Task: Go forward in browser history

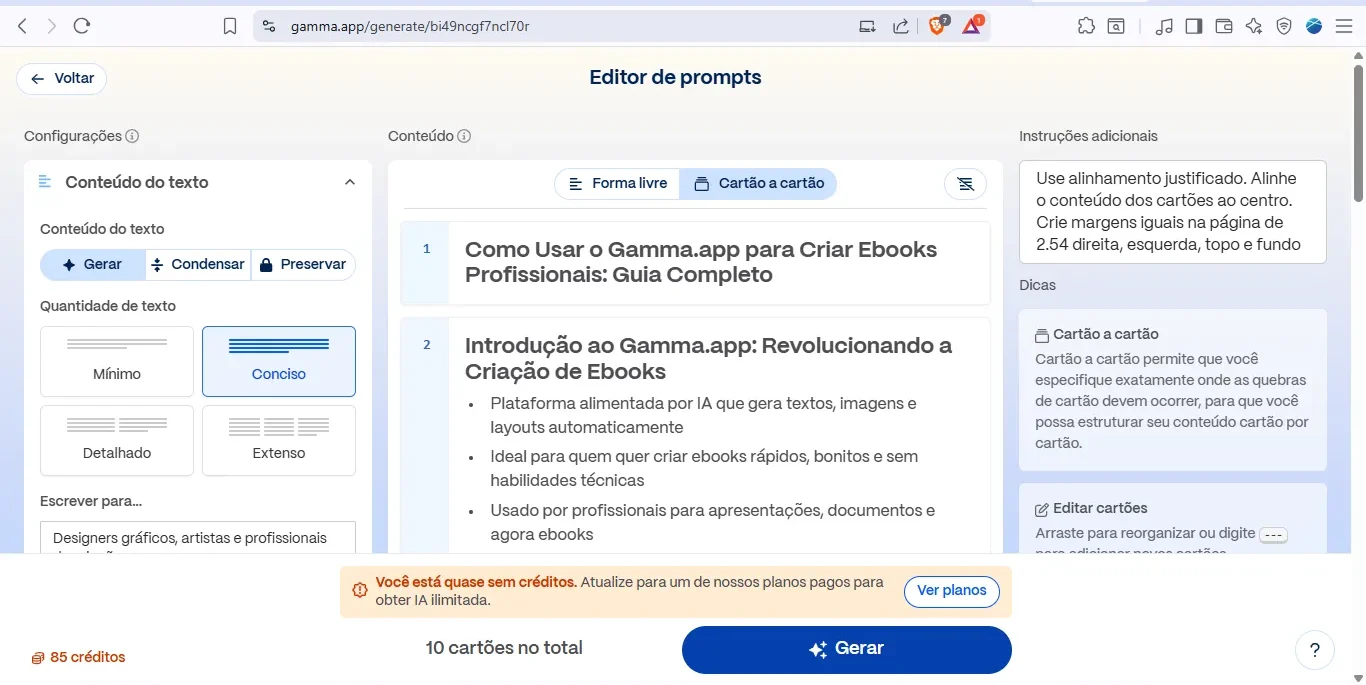Action: 52,26
